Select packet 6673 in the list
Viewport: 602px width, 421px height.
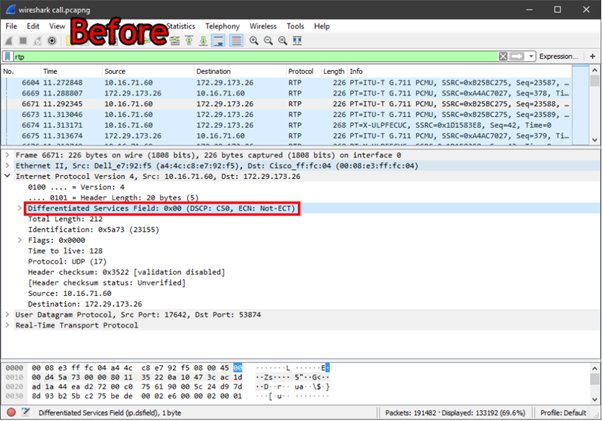coord(287,114)
